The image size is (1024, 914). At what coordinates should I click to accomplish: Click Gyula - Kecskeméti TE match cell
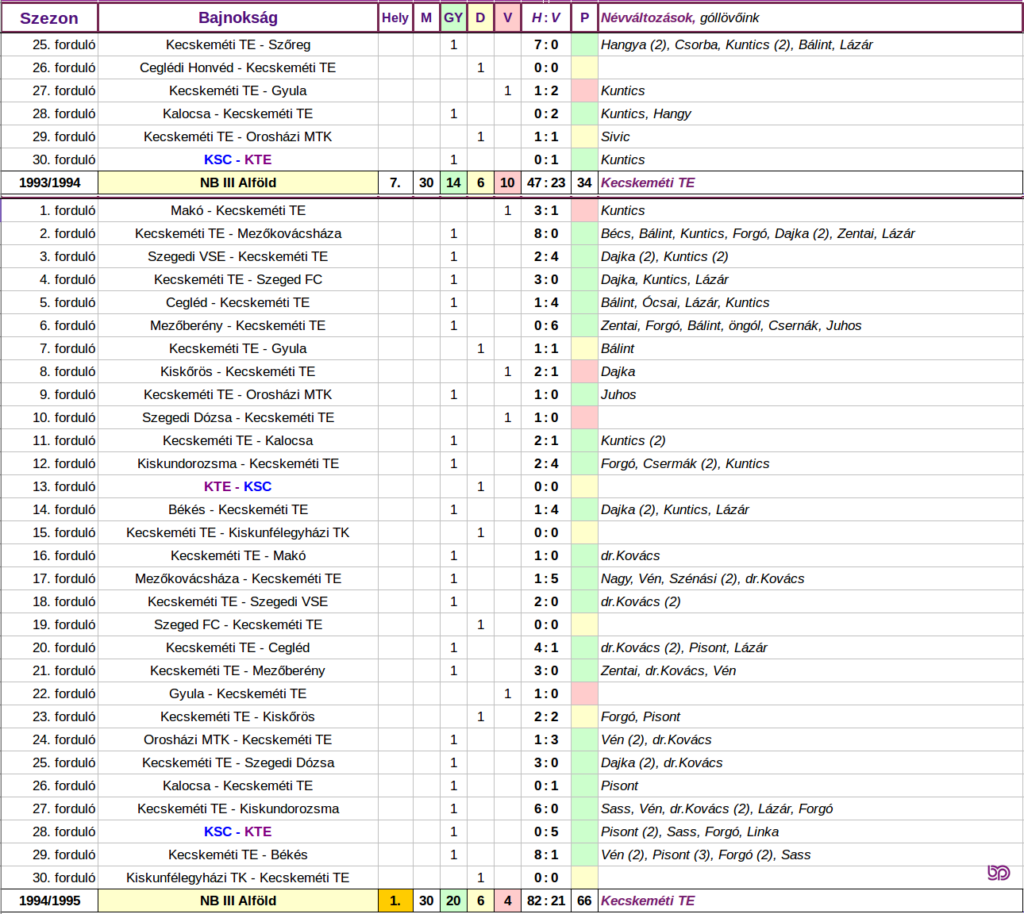(x=238, y=693)
